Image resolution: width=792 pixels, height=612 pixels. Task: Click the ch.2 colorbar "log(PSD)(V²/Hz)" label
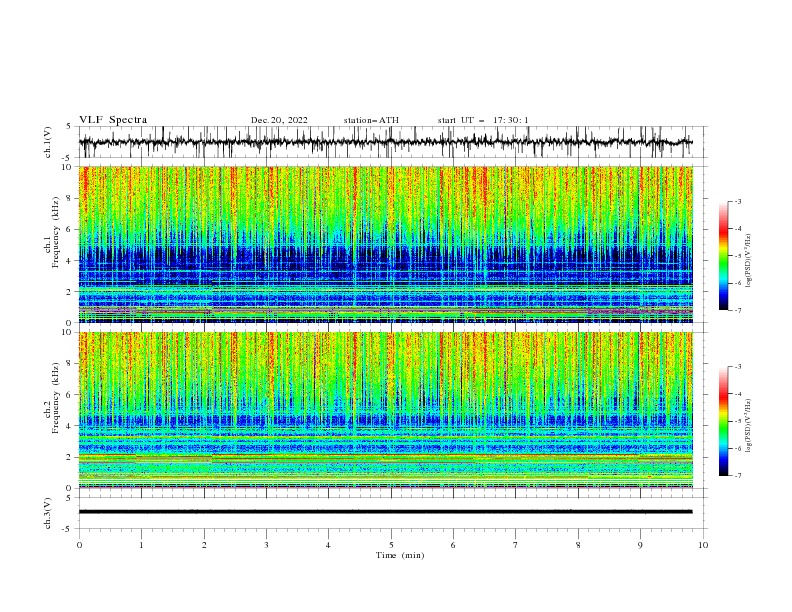749,425
